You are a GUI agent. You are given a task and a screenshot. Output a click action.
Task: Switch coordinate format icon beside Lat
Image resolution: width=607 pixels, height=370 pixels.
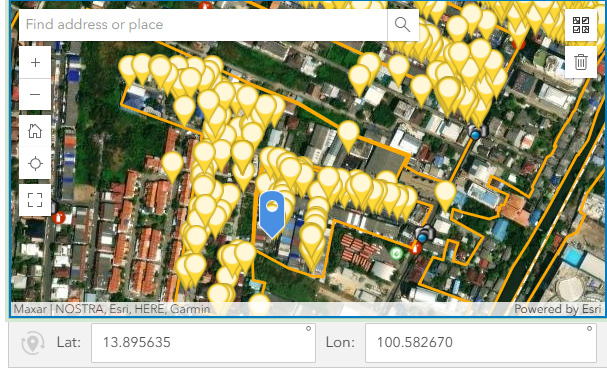click(33, 343)
